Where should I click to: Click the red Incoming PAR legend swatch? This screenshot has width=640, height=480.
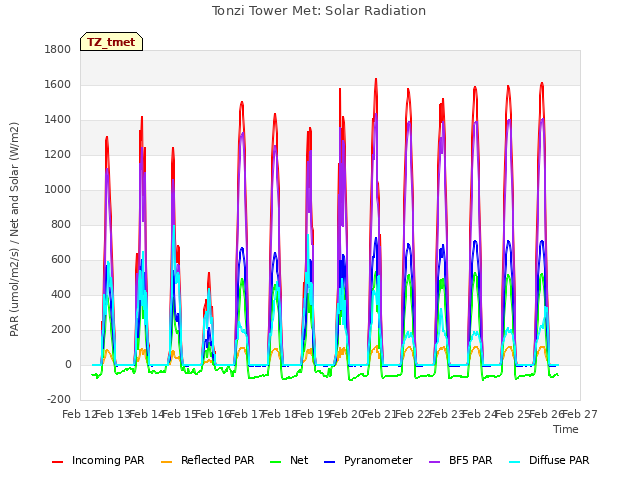click(58, 462)
